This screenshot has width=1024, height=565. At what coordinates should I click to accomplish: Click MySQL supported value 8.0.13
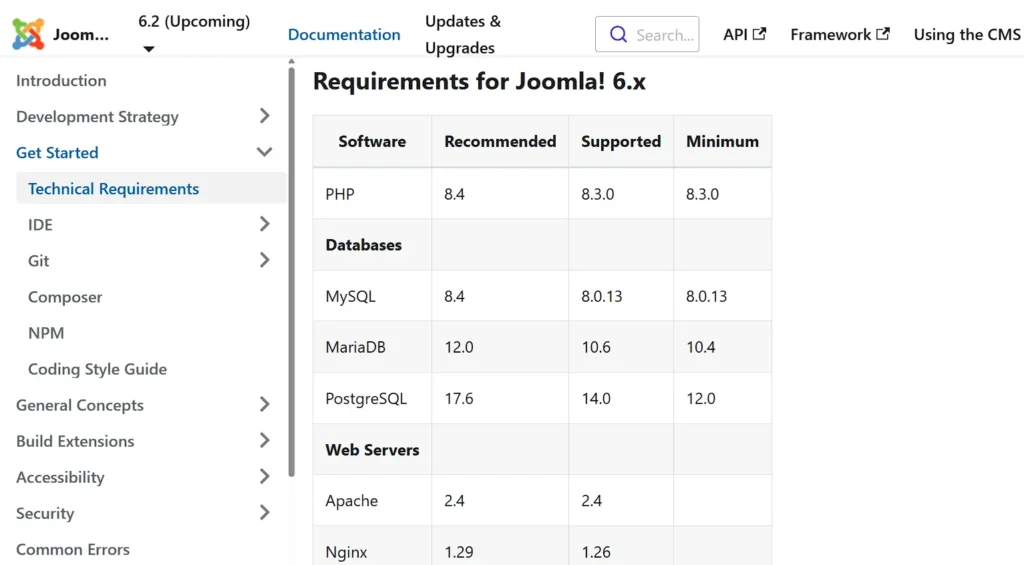pos(601,297)
